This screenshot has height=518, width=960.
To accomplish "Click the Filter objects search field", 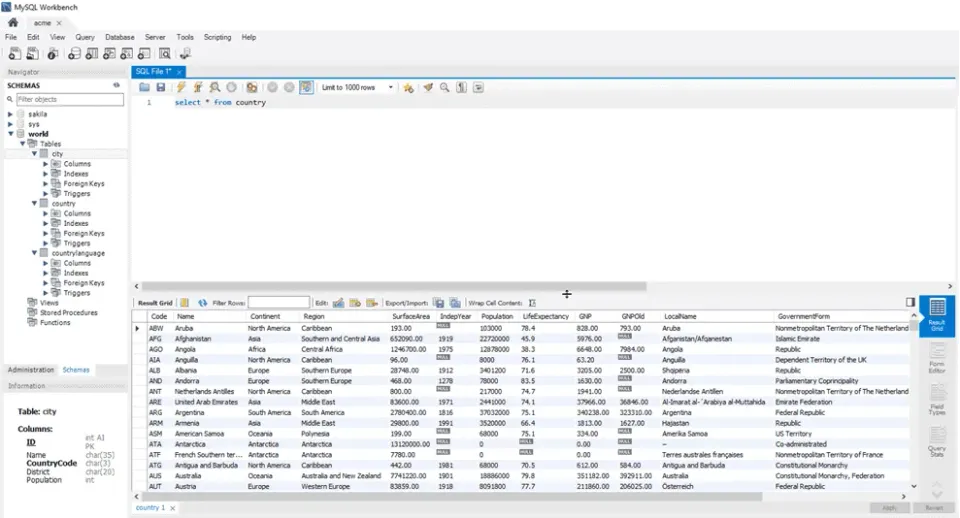I will 69,99.
